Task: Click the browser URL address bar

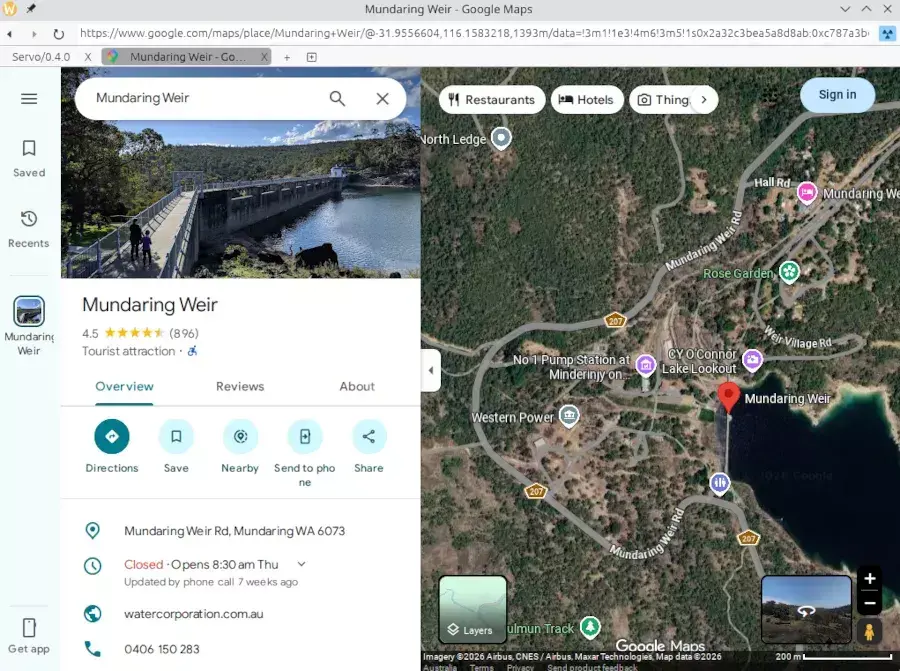Action: coord(474,33)
